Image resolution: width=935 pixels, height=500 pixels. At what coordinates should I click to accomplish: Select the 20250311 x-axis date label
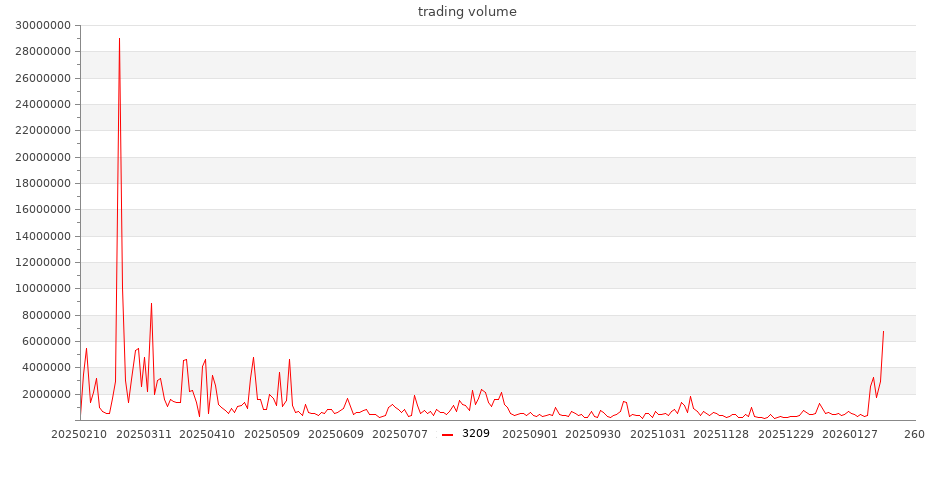[146, 434]
